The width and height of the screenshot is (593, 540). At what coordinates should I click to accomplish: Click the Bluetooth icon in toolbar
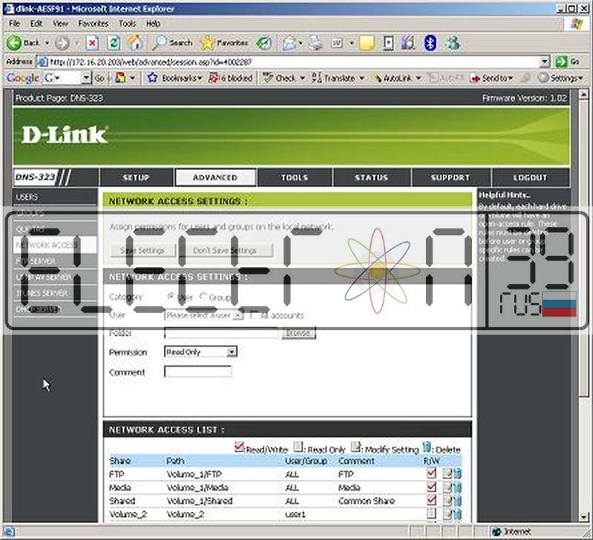pyautogui.click(x=430, y=43)
